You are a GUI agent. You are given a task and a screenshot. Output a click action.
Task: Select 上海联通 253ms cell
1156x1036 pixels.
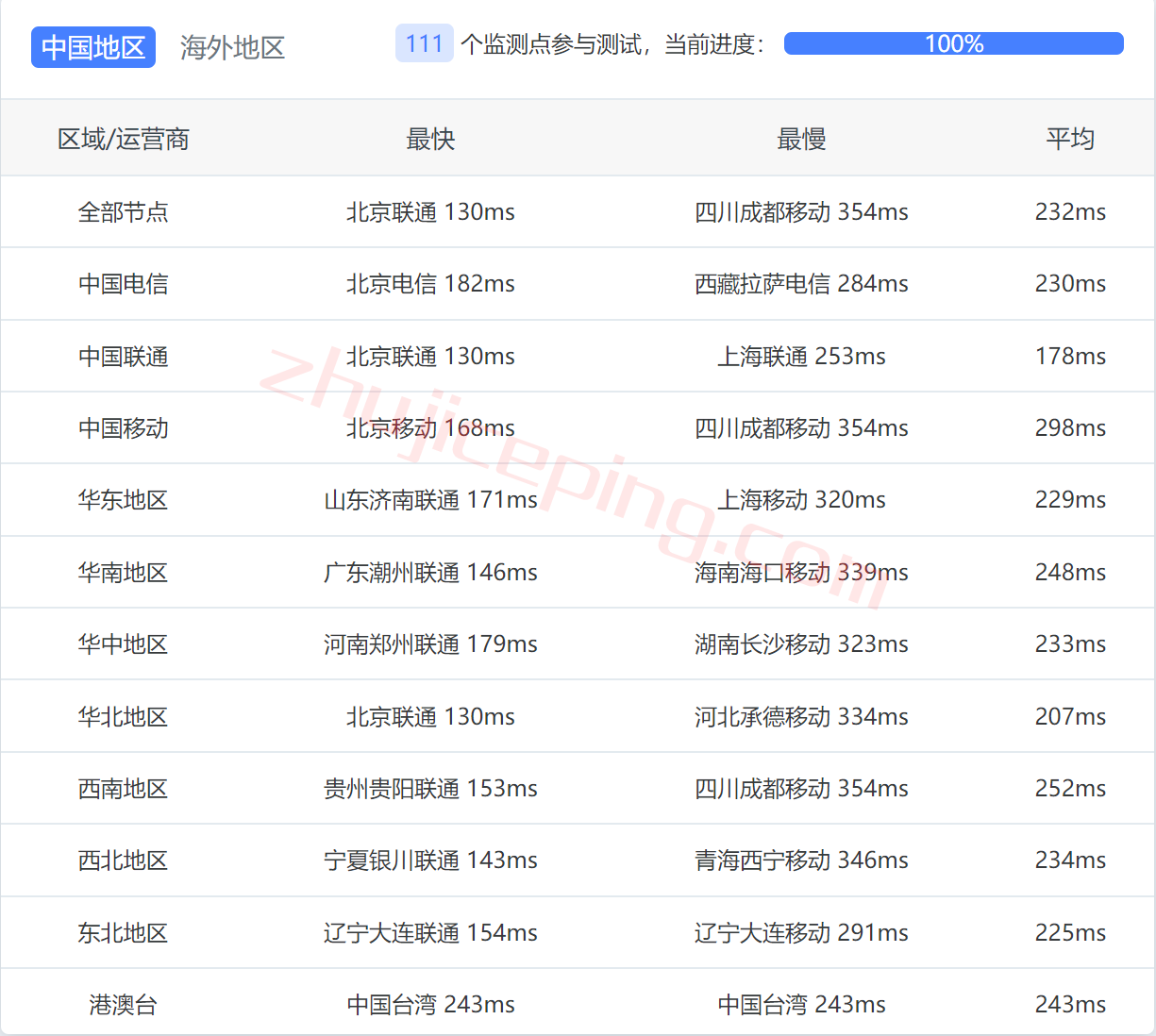click(x=801, y=357)
